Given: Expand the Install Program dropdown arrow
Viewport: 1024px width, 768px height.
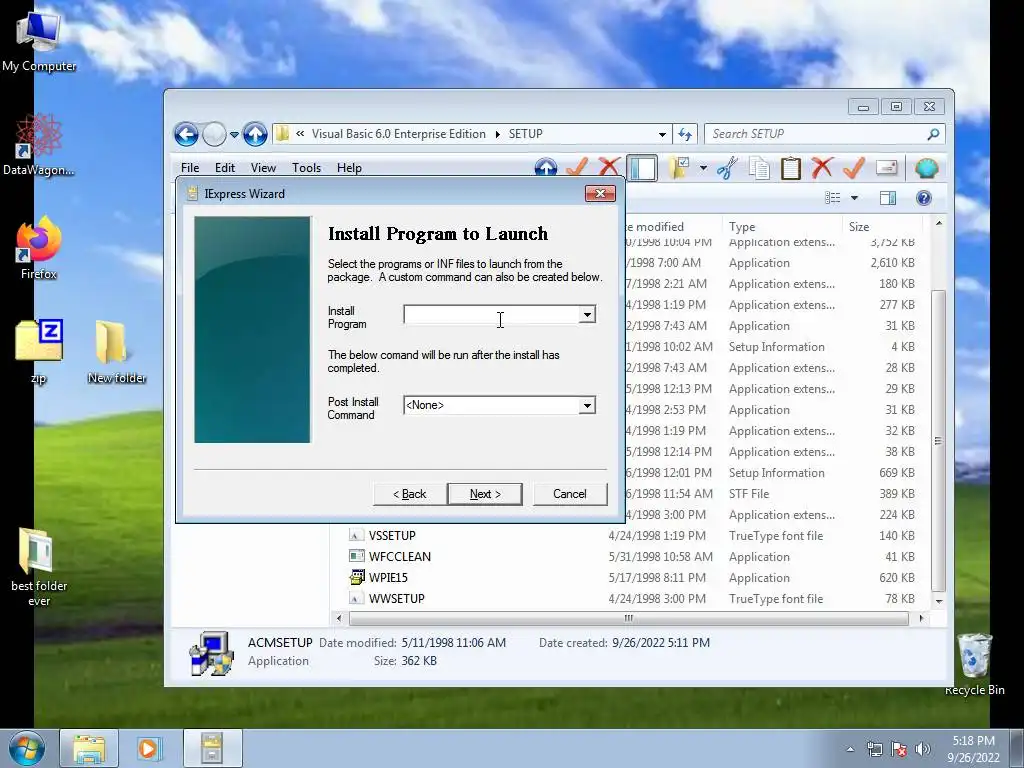Looking at the screenshot, I should [587, 315].
